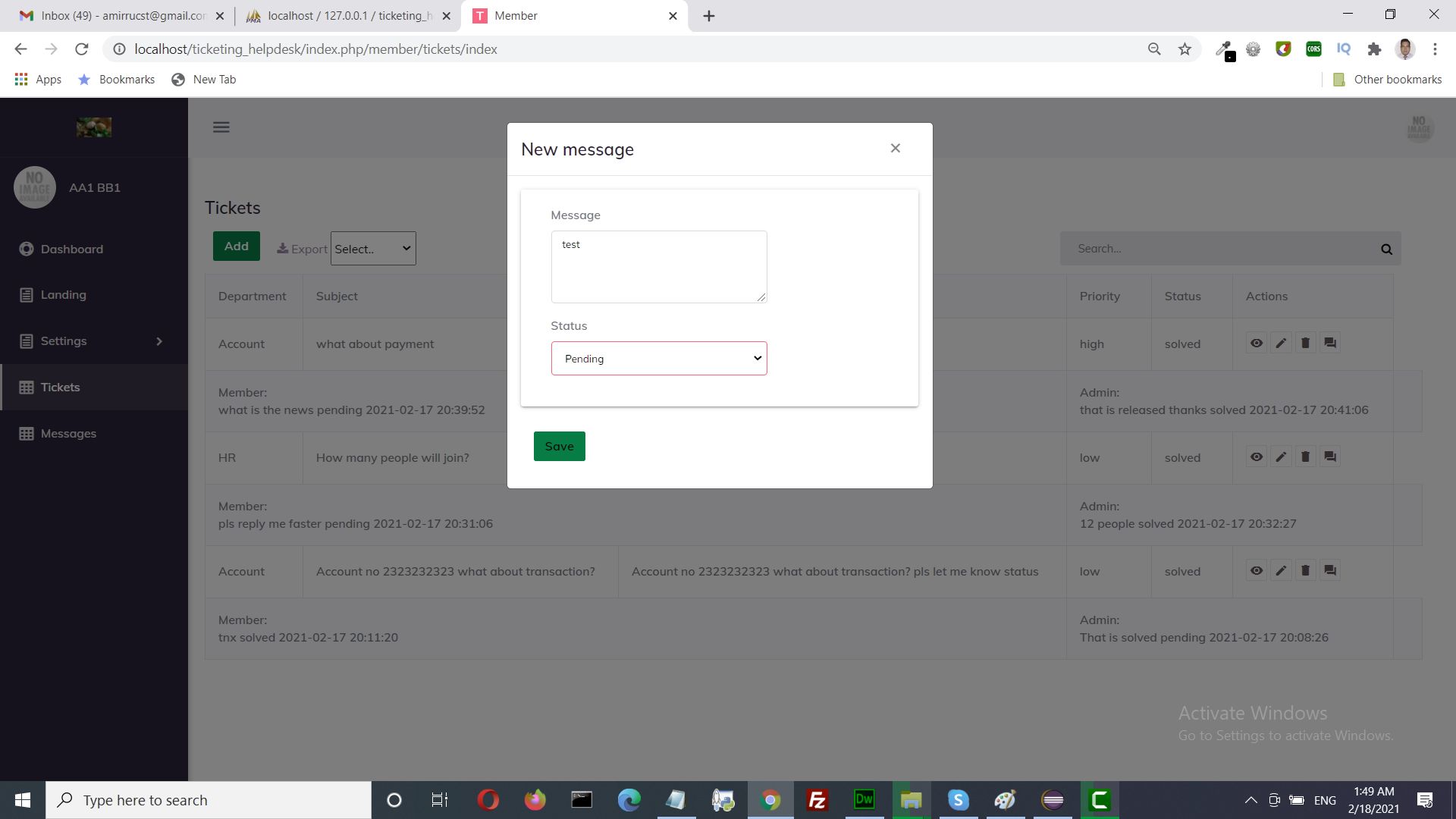Edit the HR ticket with pencil icon
Viewport: 1456px width, 819px height.
pos(1281,457)
